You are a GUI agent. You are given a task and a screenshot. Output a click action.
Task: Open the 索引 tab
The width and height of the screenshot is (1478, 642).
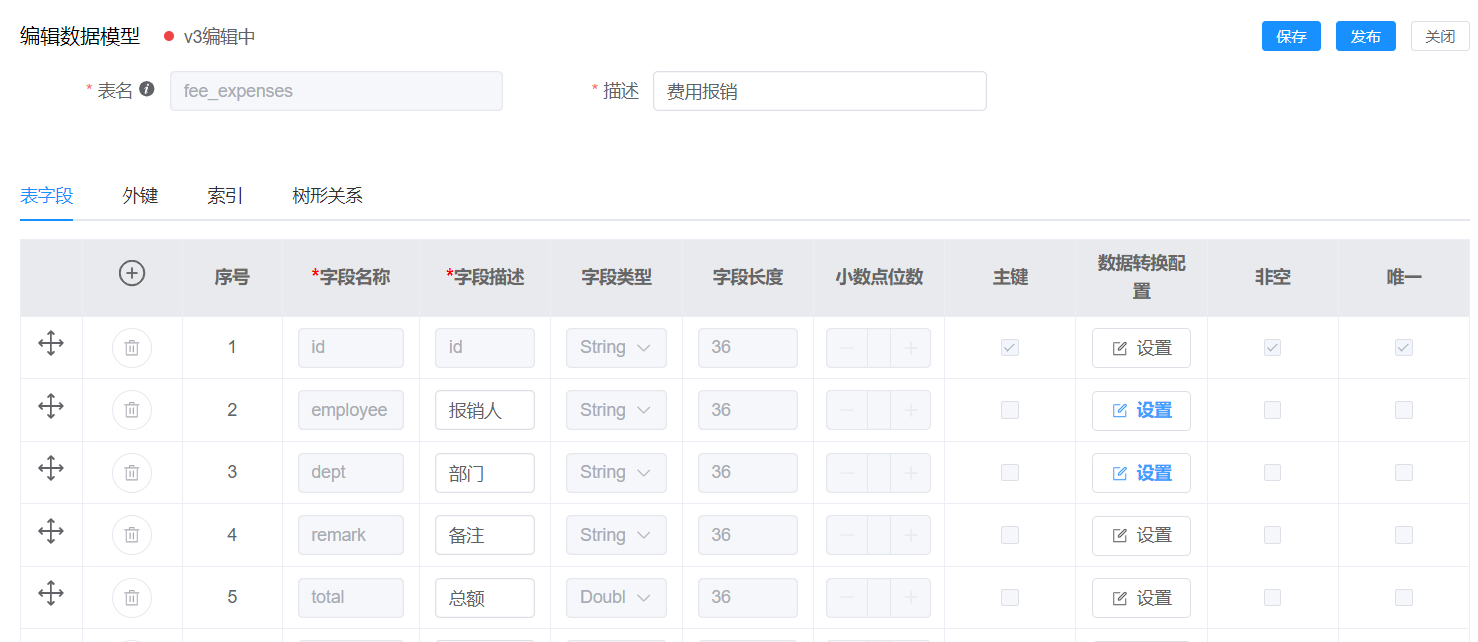click(225, 196)
